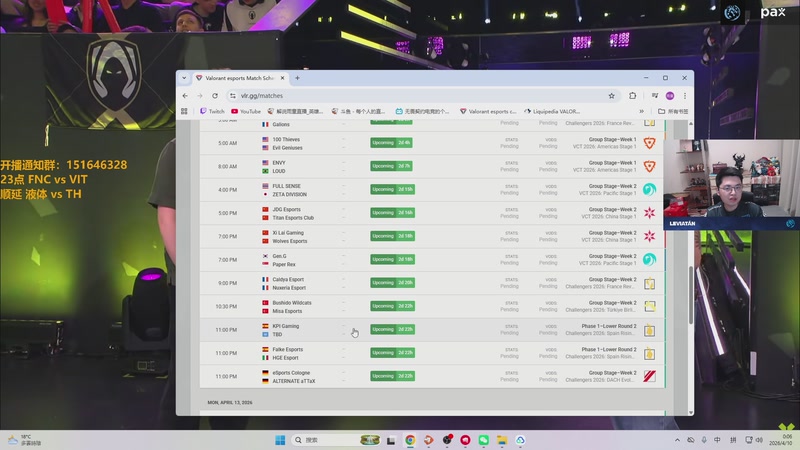Toggle the microphone tray icon
This screenshot has height=450, width=800.
704,440
